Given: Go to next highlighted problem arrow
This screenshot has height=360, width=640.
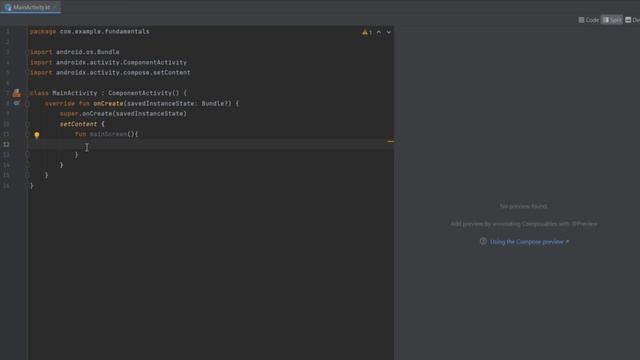Looking at the screenshot, I should click(x=389, y=32).
